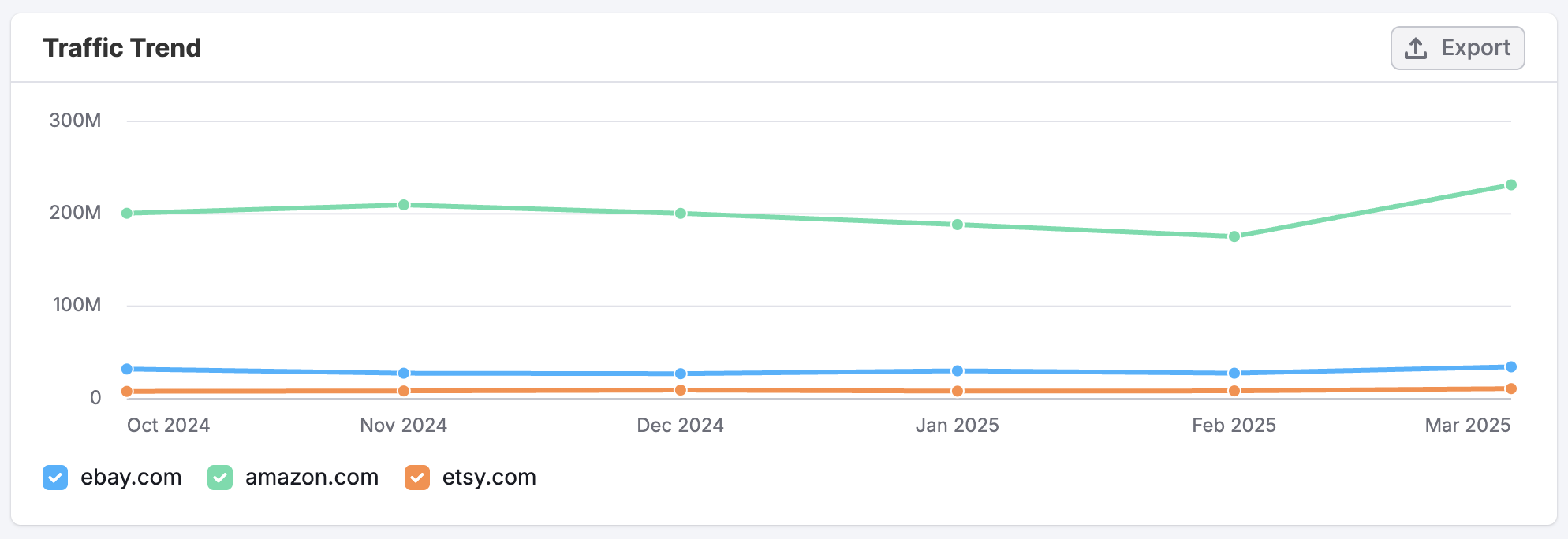Image resolution: width=1568 pixels, height=539 pixels.
Task: Click the ebay.com blue legend swatch
Action: (x=54, y=478)
